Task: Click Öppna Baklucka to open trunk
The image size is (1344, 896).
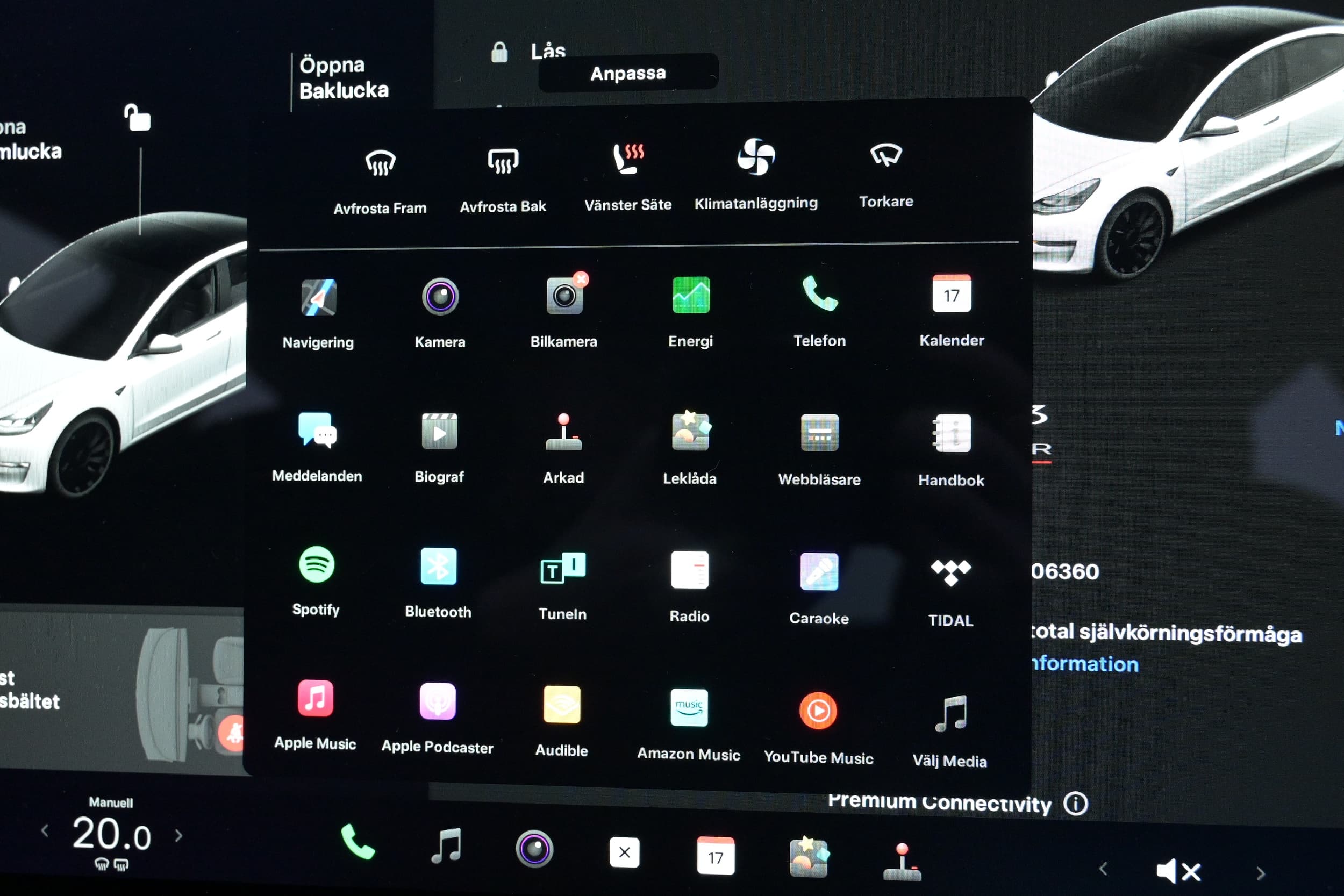Action: tap(344, 78)
